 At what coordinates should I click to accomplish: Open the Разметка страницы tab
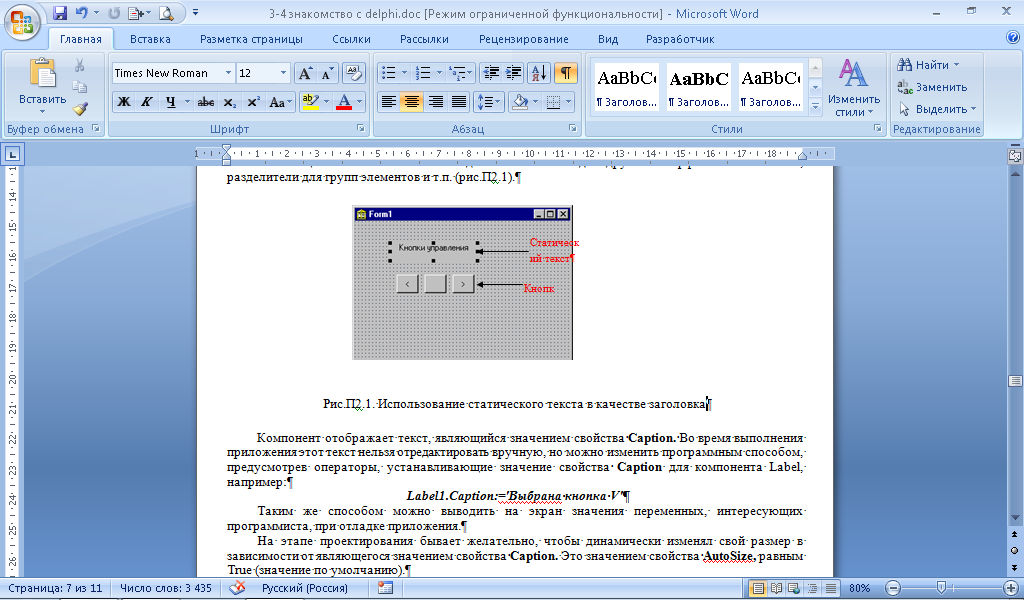[251, 39]
